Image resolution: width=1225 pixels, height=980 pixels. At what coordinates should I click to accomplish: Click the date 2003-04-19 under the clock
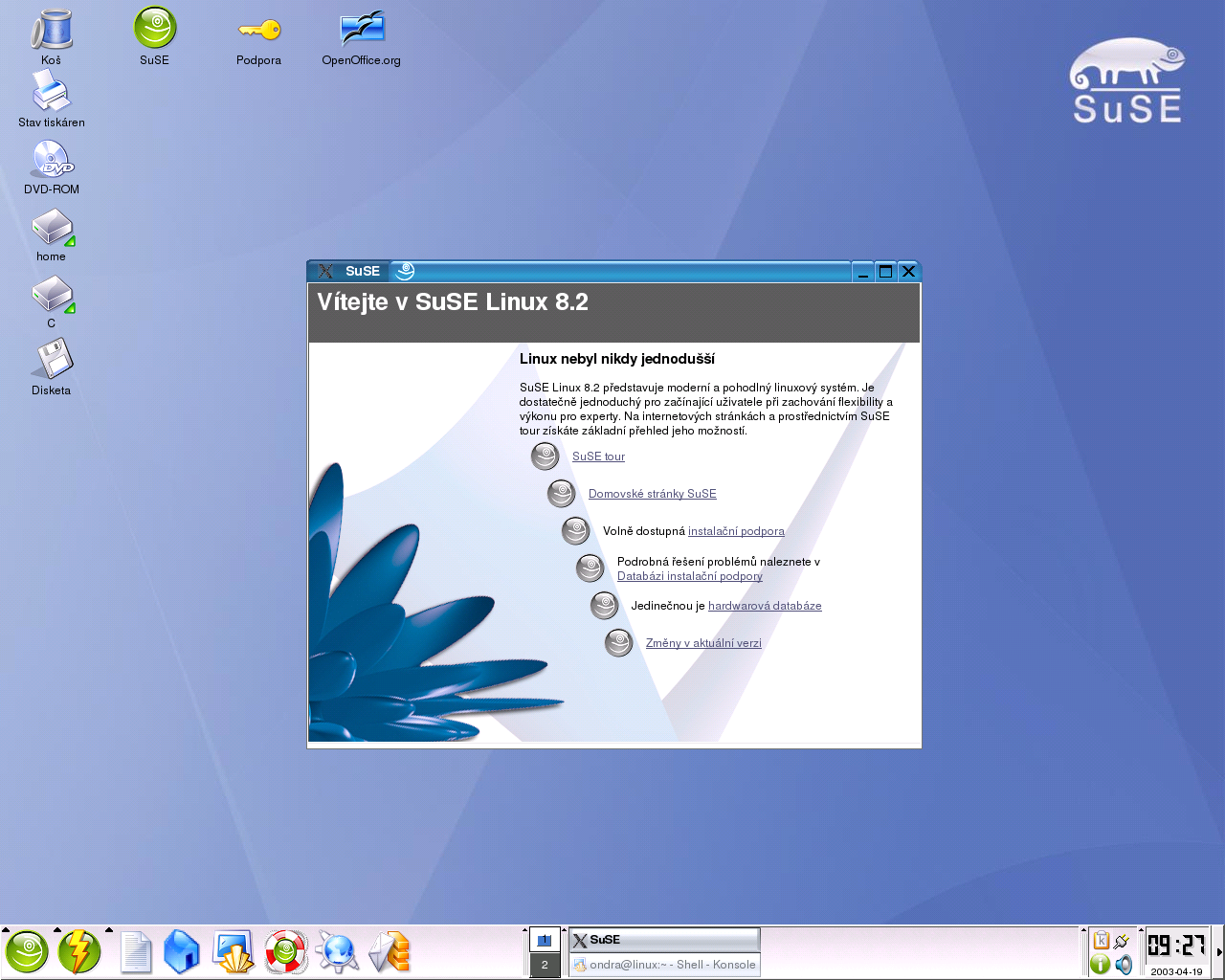coord(1176,970)
